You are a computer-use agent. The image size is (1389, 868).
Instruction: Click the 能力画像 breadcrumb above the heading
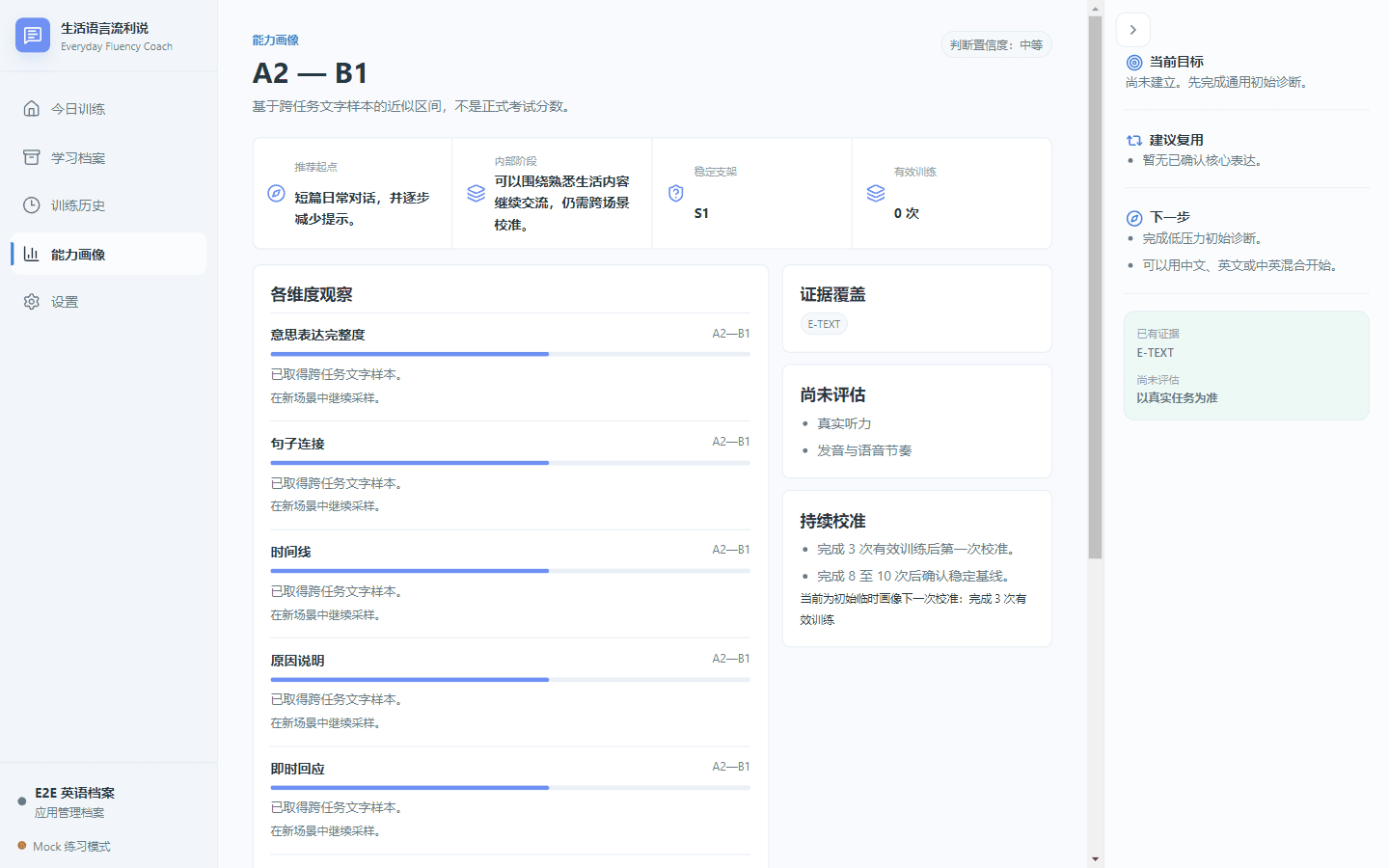[x=276, y=41]
